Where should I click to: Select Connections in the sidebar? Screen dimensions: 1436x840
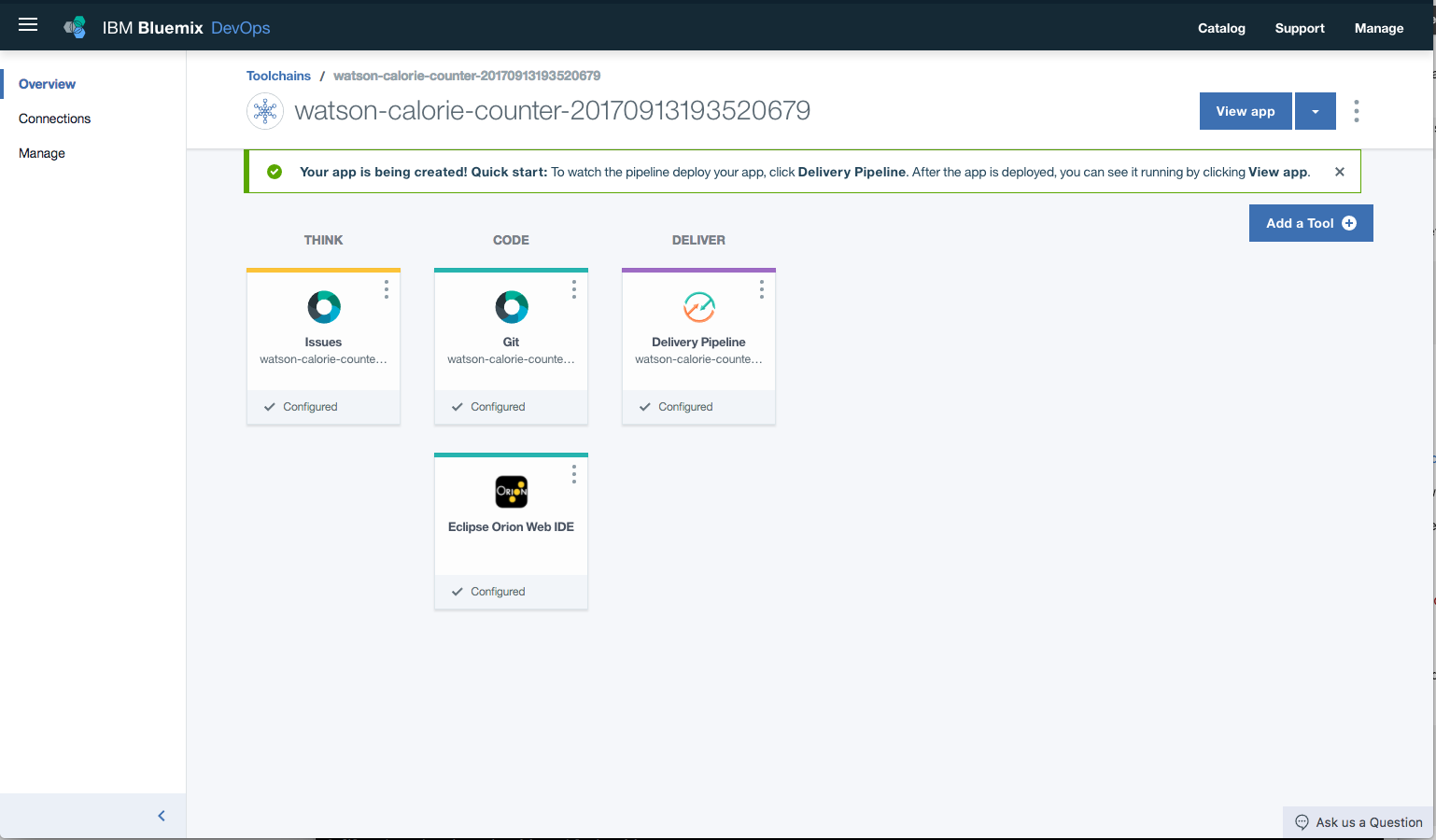(x=55, y=119)
